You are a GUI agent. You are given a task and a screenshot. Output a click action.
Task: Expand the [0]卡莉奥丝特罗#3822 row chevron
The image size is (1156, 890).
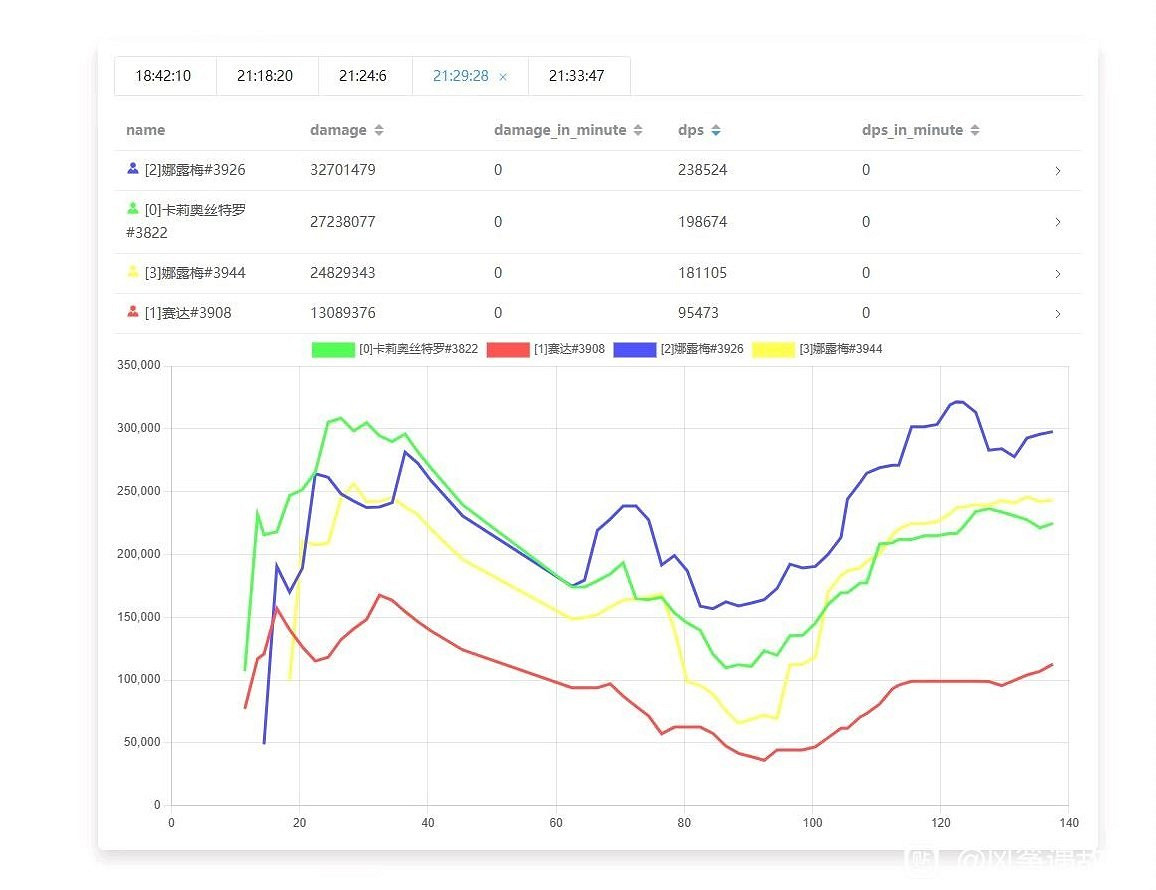pos(1057,222)
